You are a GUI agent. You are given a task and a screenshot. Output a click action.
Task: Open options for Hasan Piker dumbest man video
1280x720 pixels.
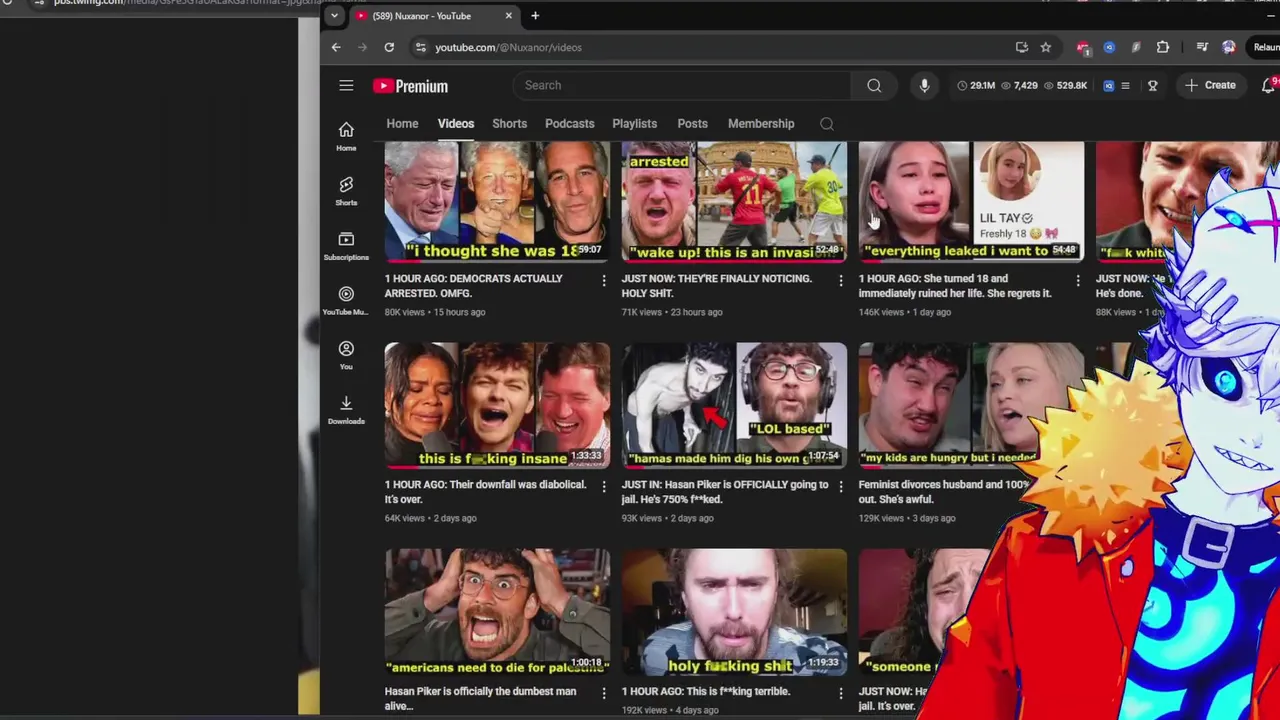tap(603, 693)
